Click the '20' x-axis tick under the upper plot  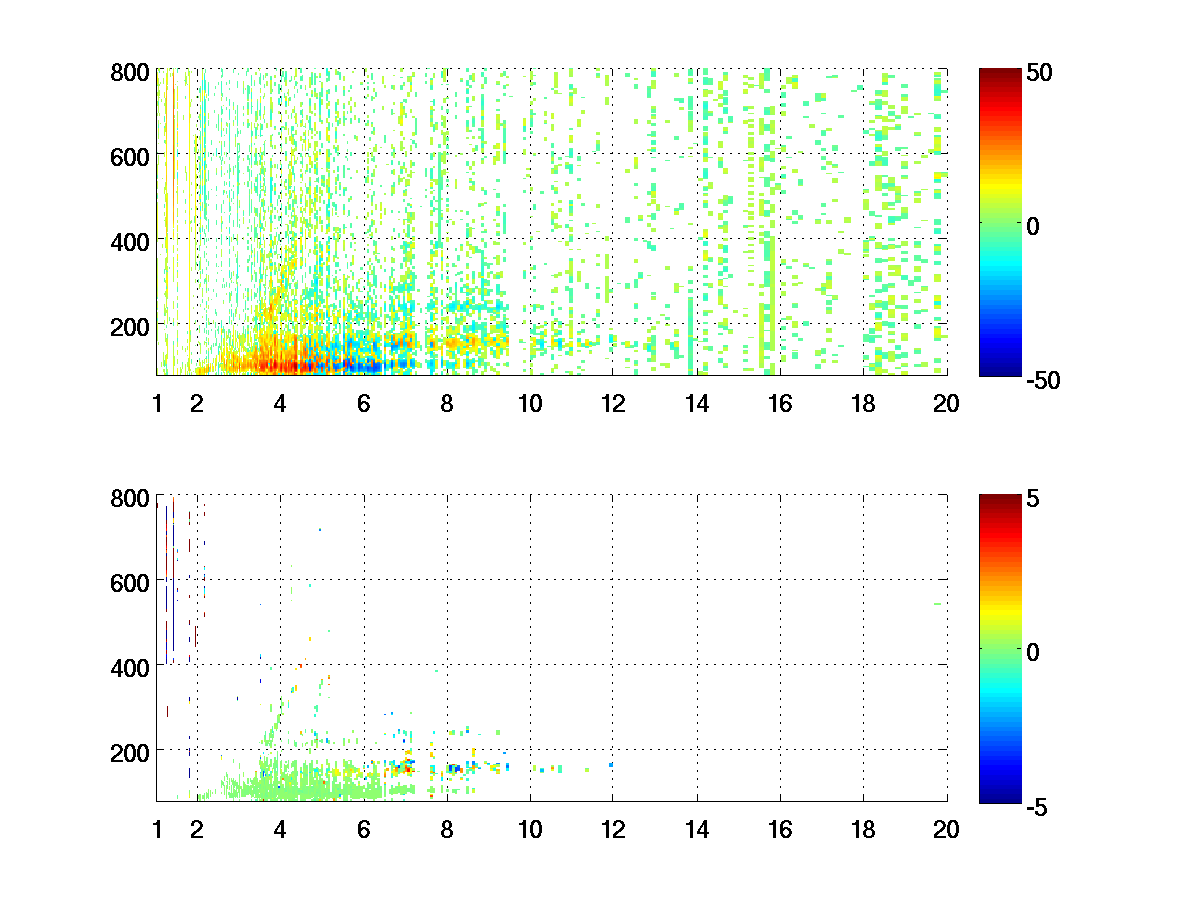coord(946,404)
